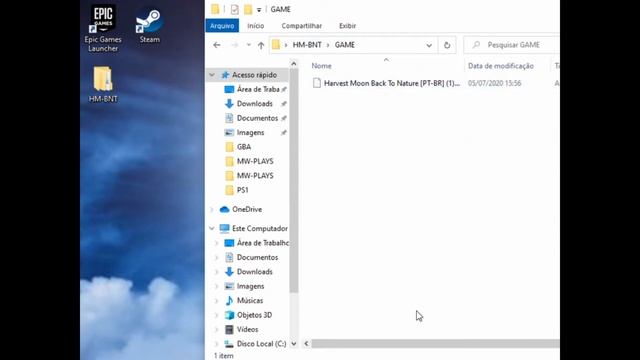Select Acesso rápido in the navigation pane
Image resolution: width=640 pixels, height=360 pixels.
254,75
